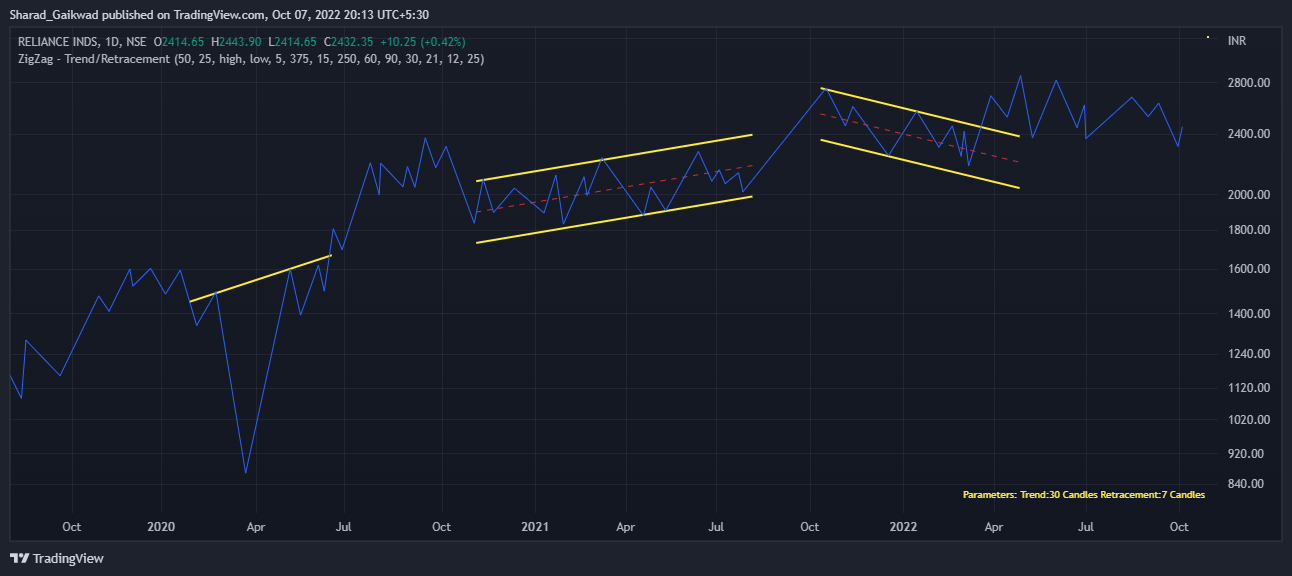This screenshot has width=1292, height=576.
Task: Click the 1600.00 price axis label
Action: click(1248, 269)
